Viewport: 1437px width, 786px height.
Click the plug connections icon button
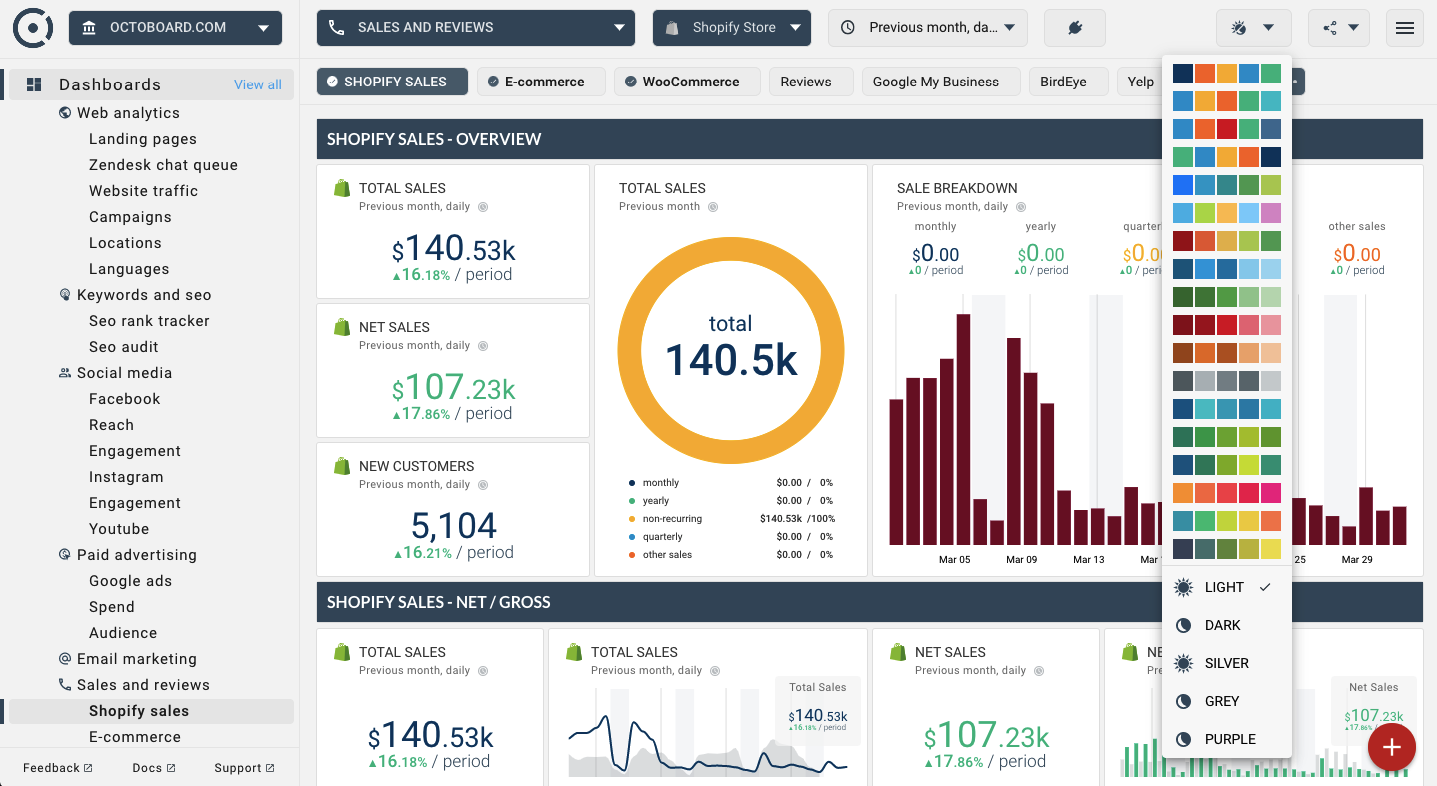point(1074,28)
